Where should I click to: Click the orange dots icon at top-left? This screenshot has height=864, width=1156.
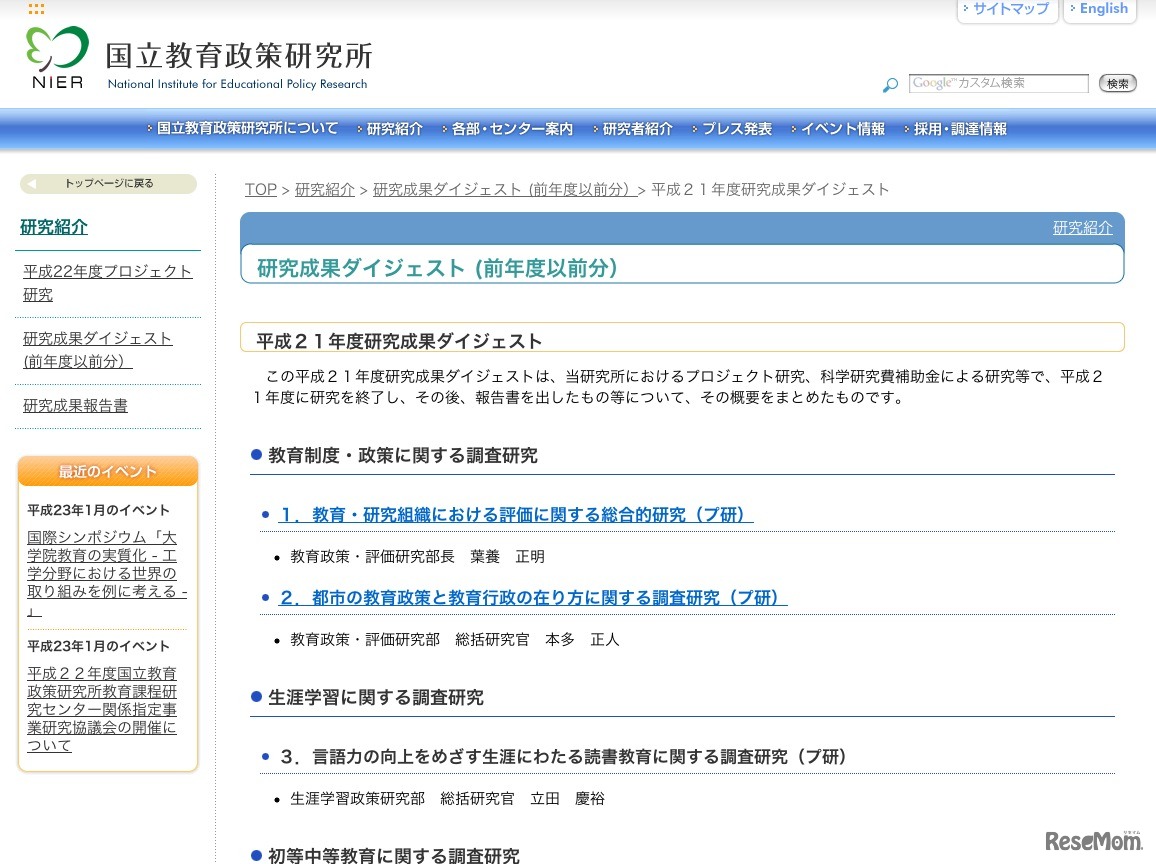pyautogui.click(x=36, y=9)
